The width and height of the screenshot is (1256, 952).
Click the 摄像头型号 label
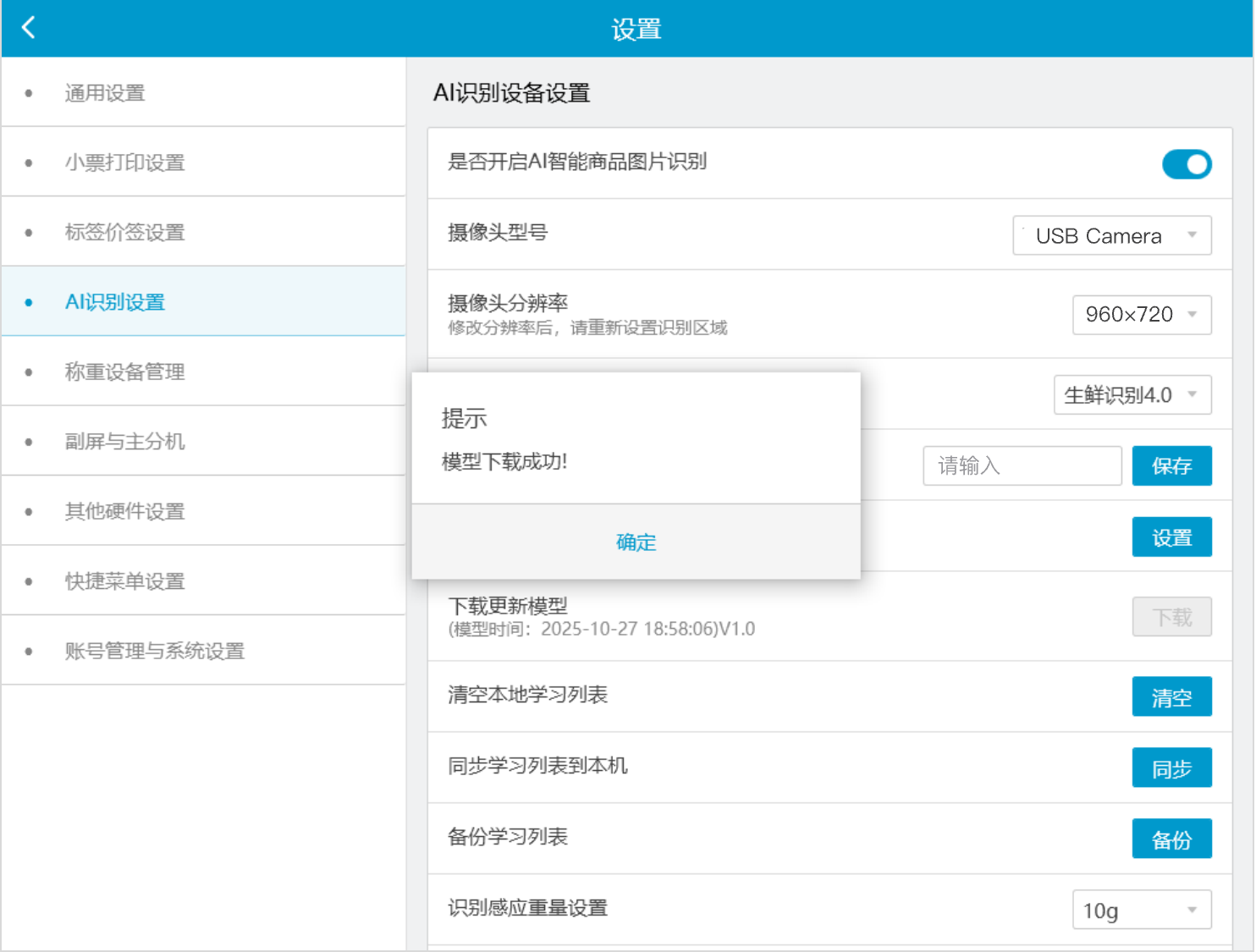(498, 232)
